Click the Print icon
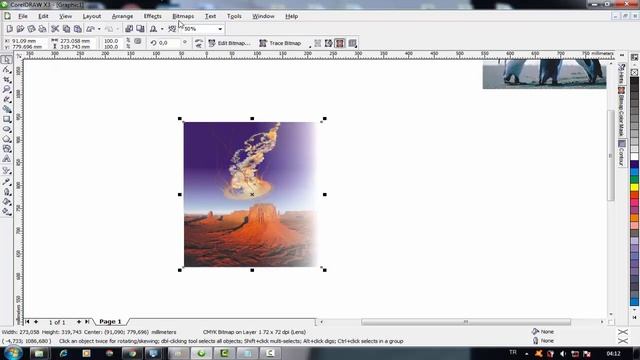This screenshot has height=360, width=640. pyautogui.click(x=42, y=29)
